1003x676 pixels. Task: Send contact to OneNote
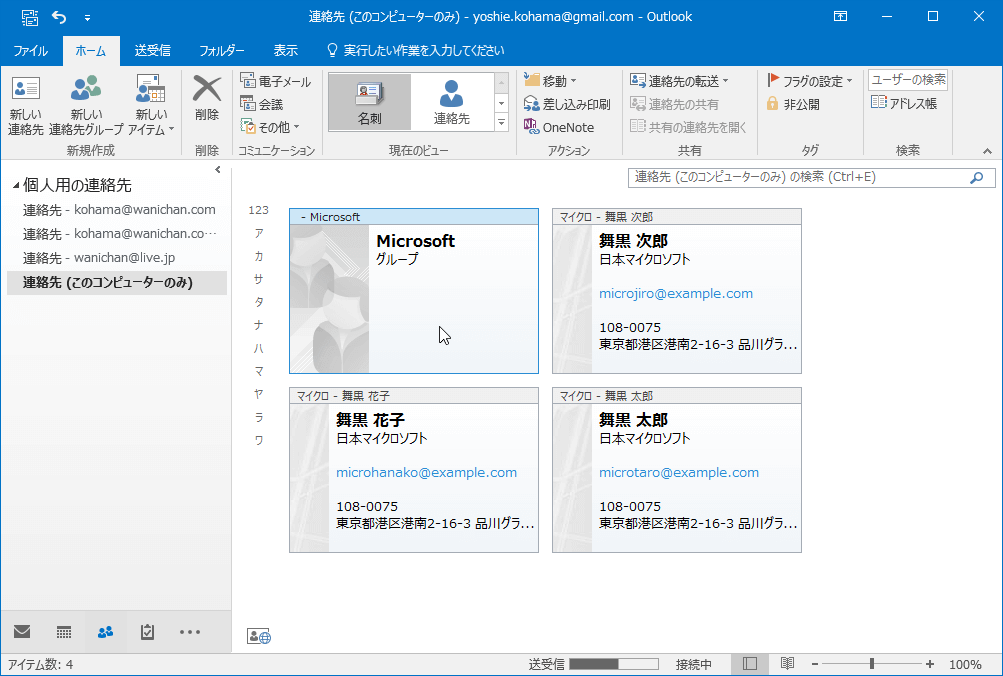tap(559, 127)
